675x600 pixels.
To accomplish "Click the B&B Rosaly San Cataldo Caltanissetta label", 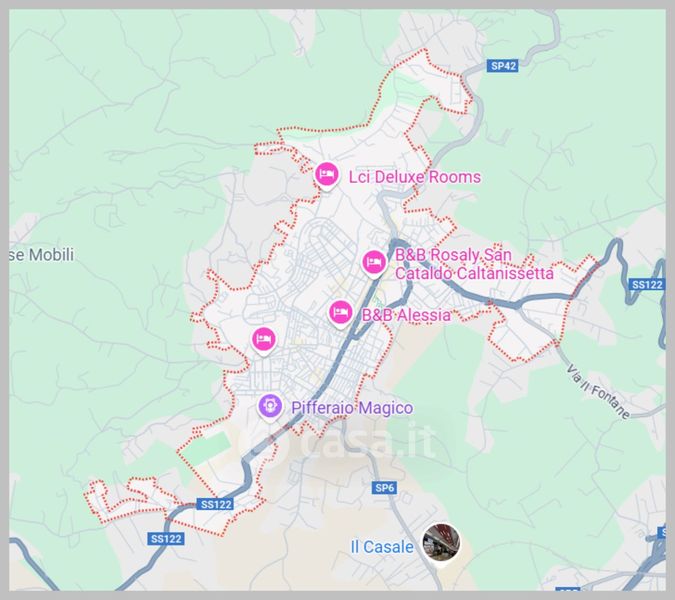I will pyautogui.click(x=474, y=264).
